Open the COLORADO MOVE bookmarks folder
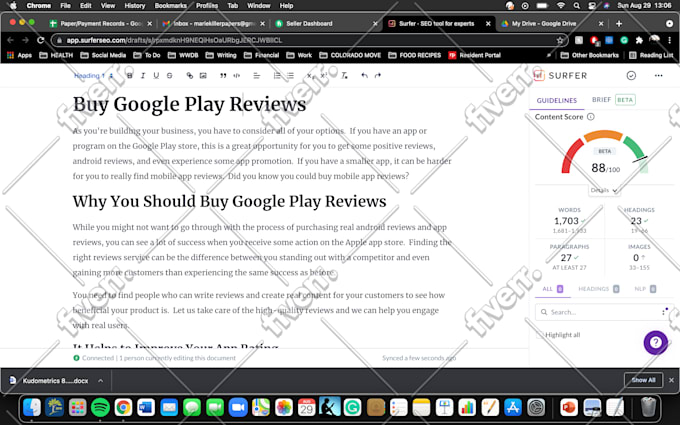This screenshot has height=425, width=680. click(350, 55)
